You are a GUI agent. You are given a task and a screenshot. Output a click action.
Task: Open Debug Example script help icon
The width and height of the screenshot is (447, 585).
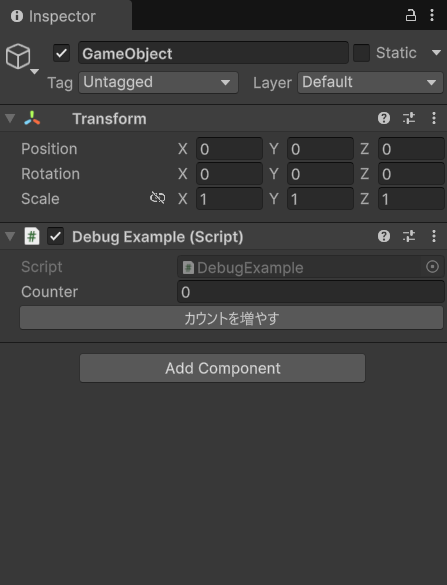[x=384, y=236]
